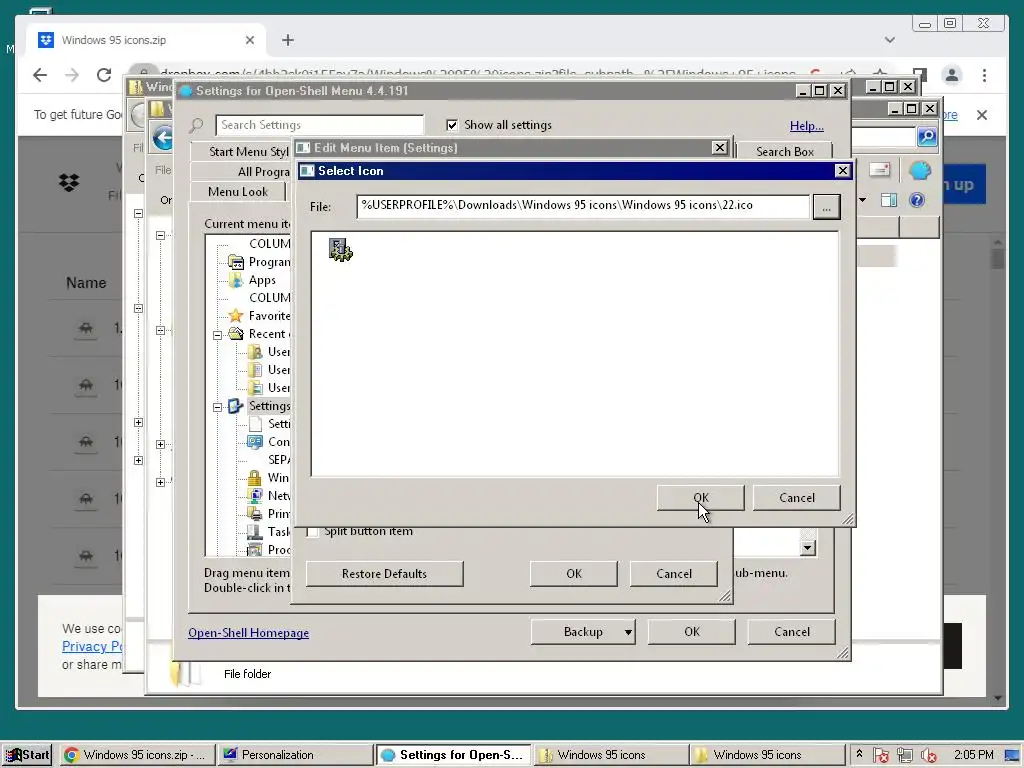Select the Windows Security lock icon
This screenshot has width=1024, height=768.
click(255, 478)
